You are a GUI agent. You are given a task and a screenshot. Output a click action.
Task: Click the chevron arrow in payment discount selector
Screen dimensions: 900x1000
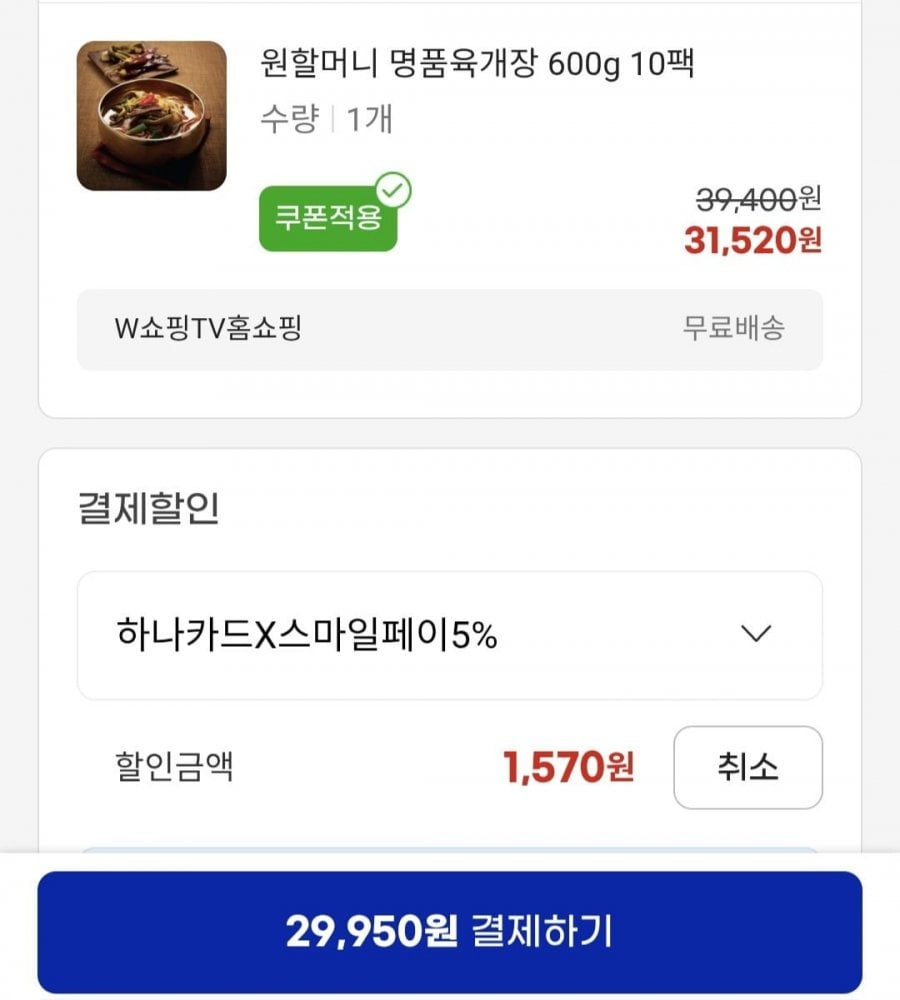tap(756, 634)
